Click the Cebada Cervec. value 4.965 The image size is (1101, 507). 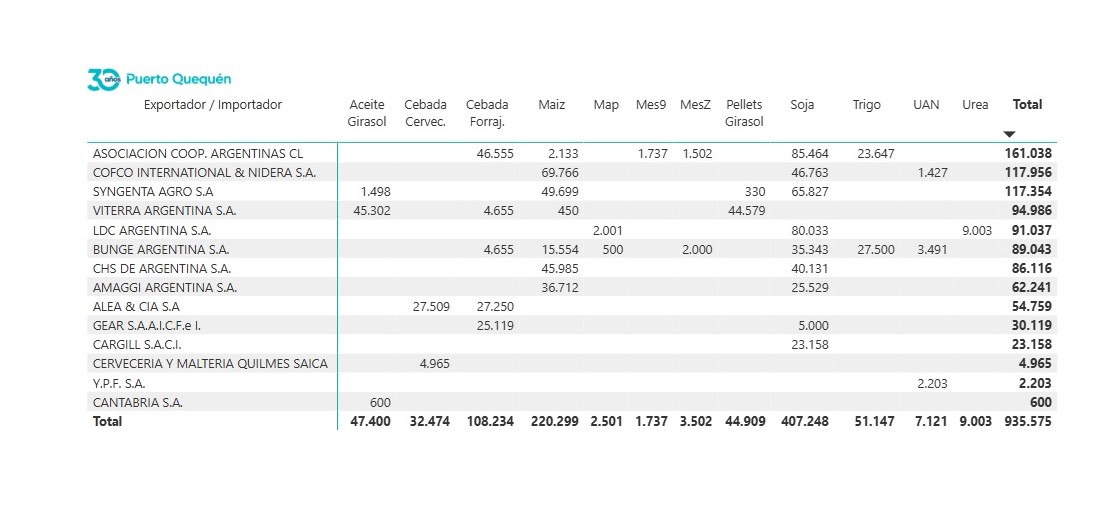click(434, 364)
